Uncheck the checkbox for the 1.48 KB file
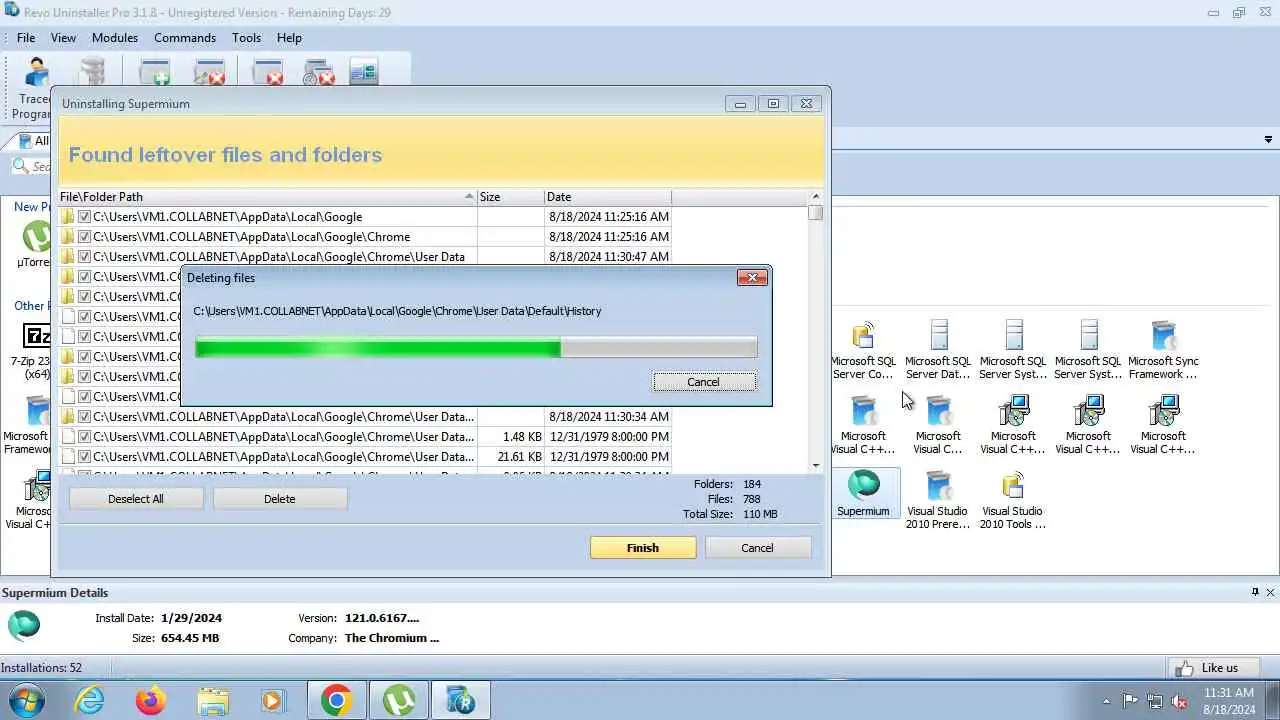The width and height of the screenshot is (1280, 720). pyautogui.click(x=85, y=437)
